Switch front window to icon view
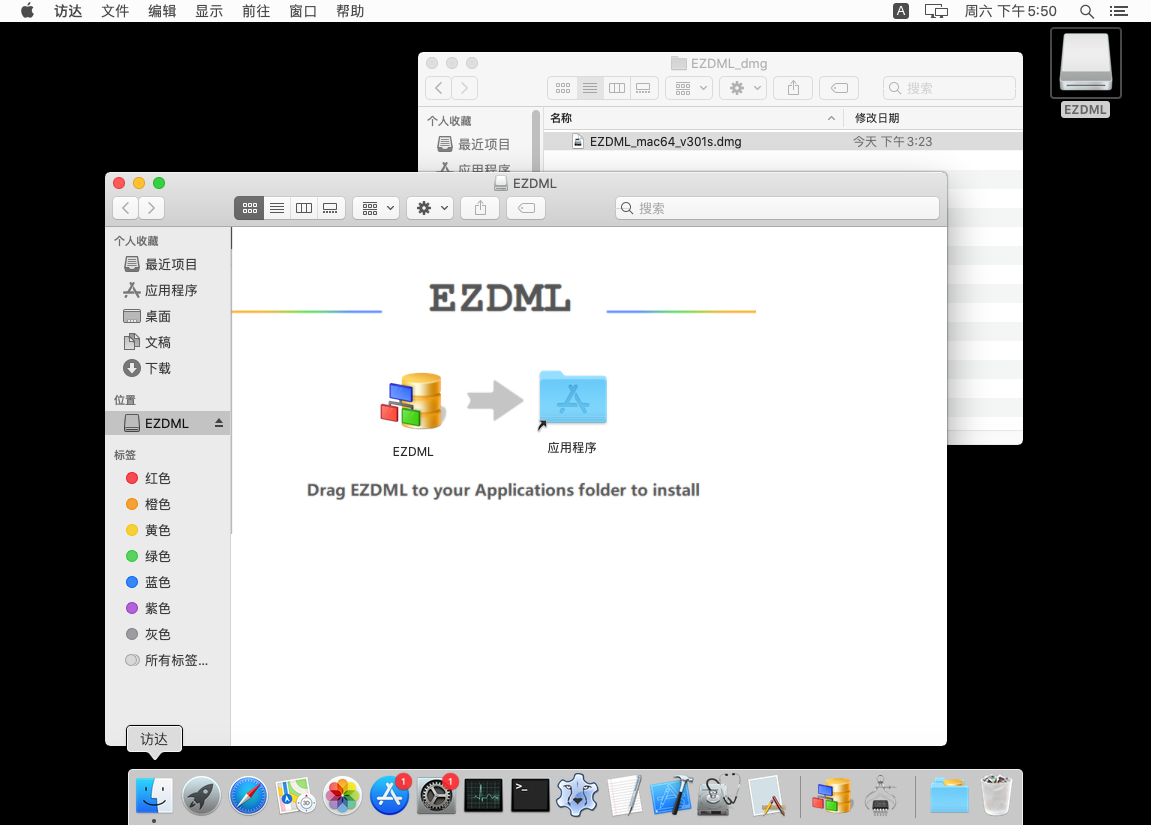1151x825 pixels. click(x=250, y=208)
